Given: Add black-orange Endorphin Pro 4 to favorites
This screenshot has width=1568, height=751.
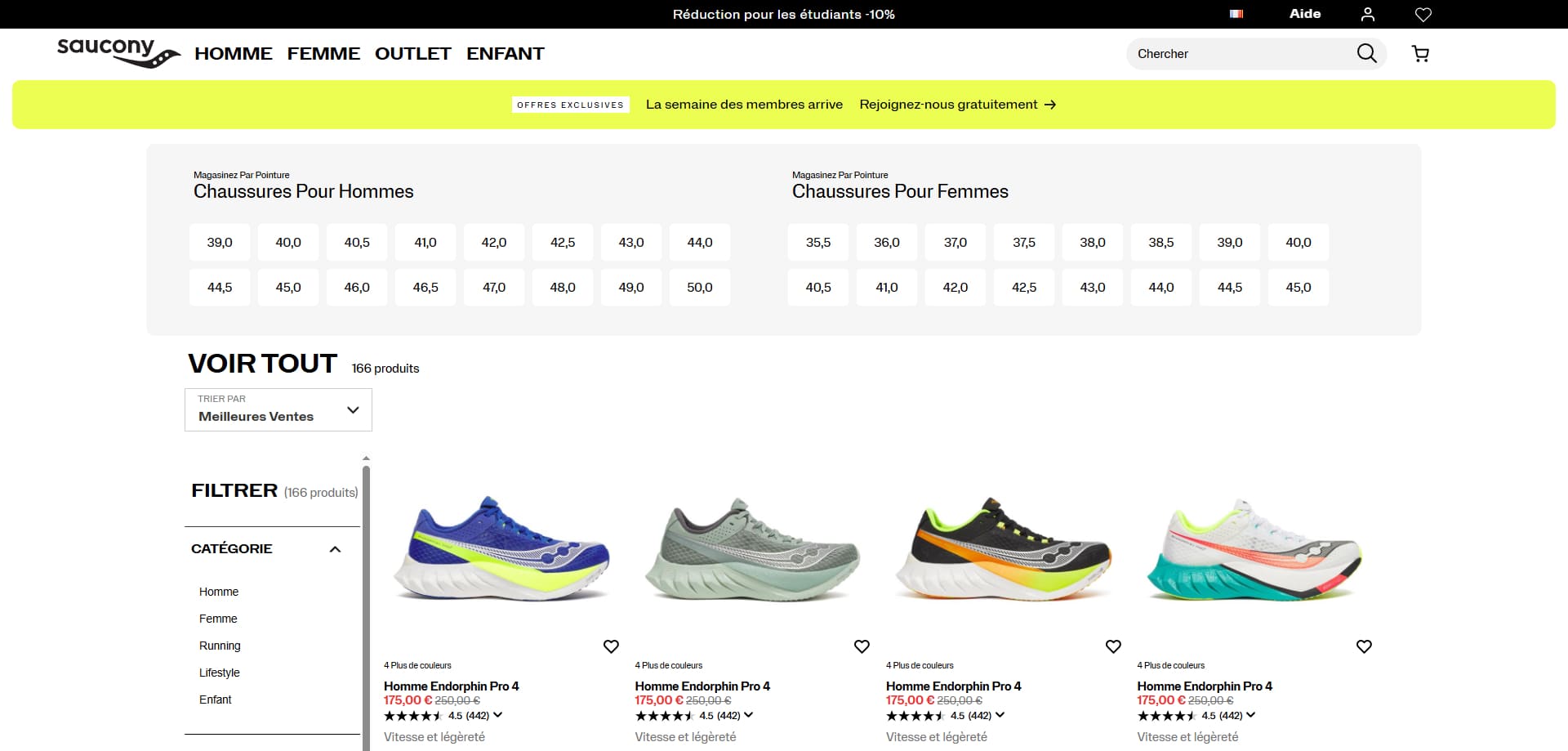Looking at the screenshot, I should [1113, 646].
